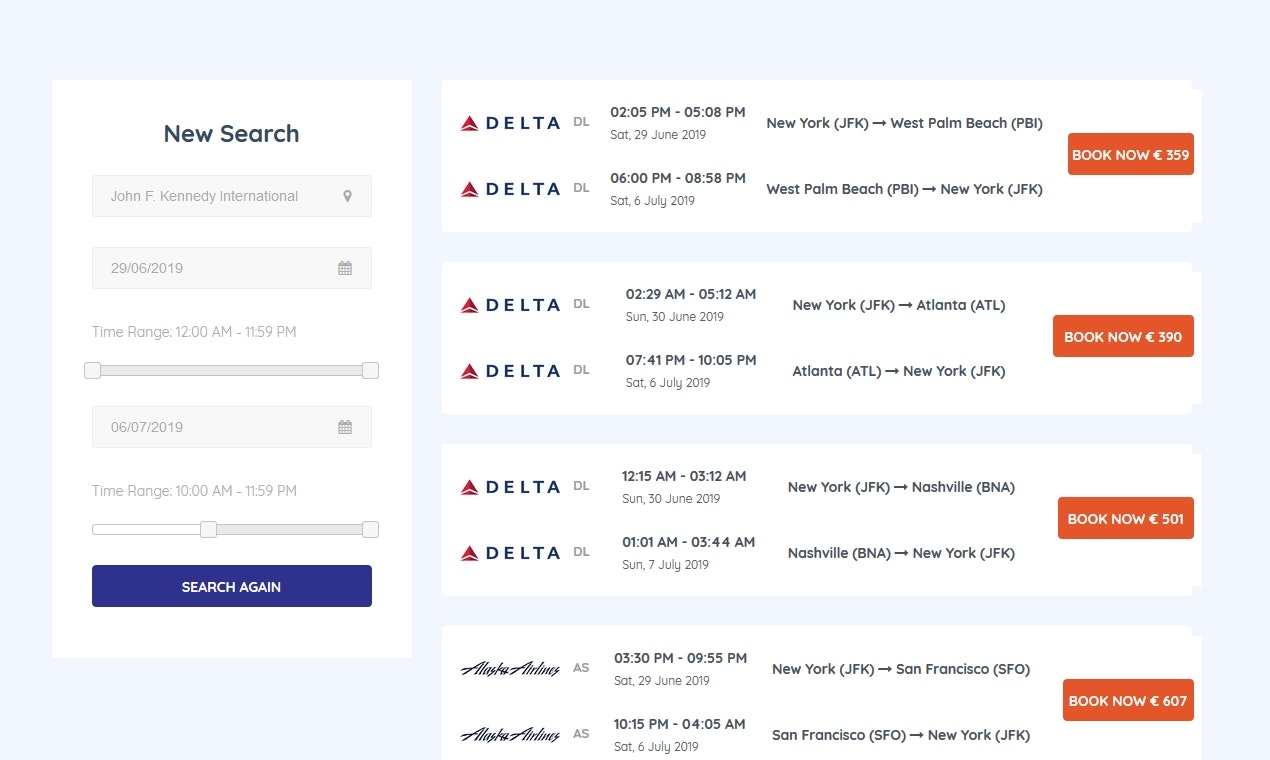Click the Delta logo on JFK to PBI flight
1270x760 pixels.
tap(510, 123)
